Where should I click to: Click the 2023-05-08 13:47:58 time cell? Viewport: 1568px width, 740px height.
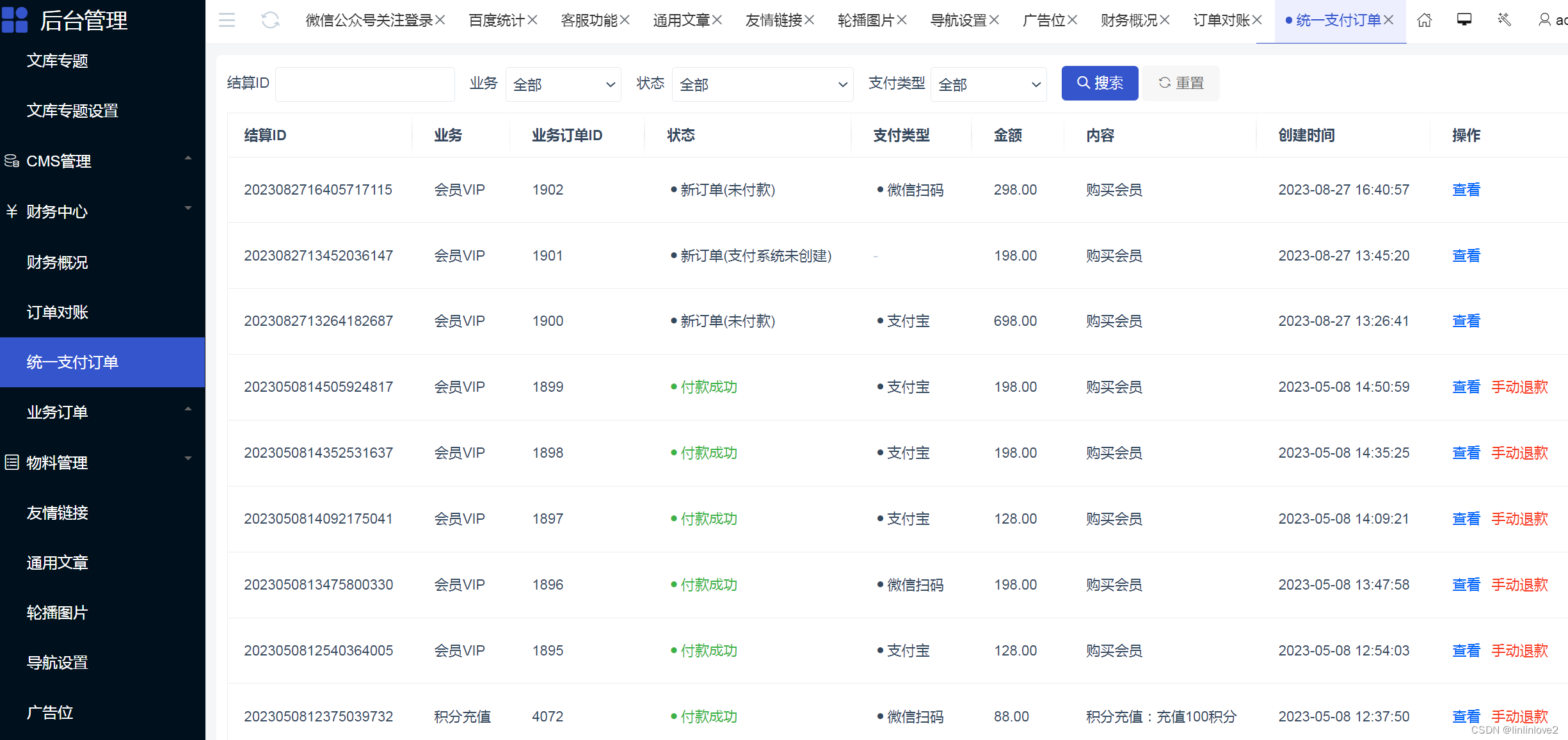1343,584
